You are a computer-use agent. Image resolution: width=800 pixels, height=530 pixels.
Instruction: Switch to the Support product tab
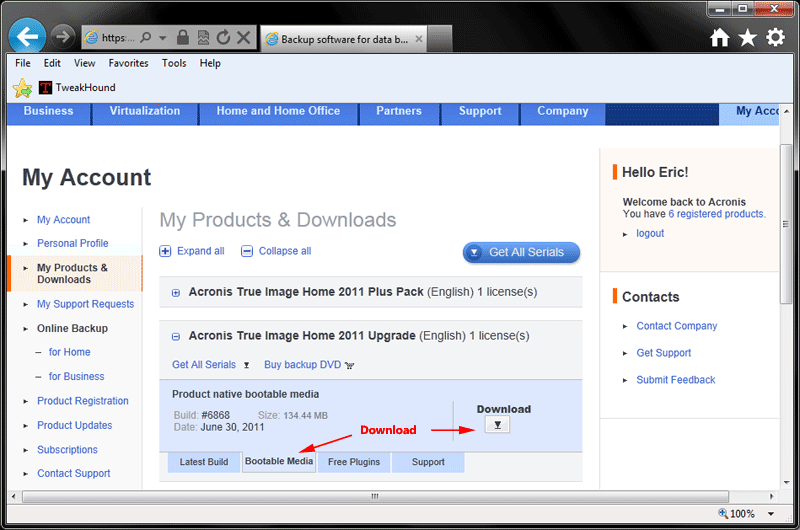click(x=428, y=462)
